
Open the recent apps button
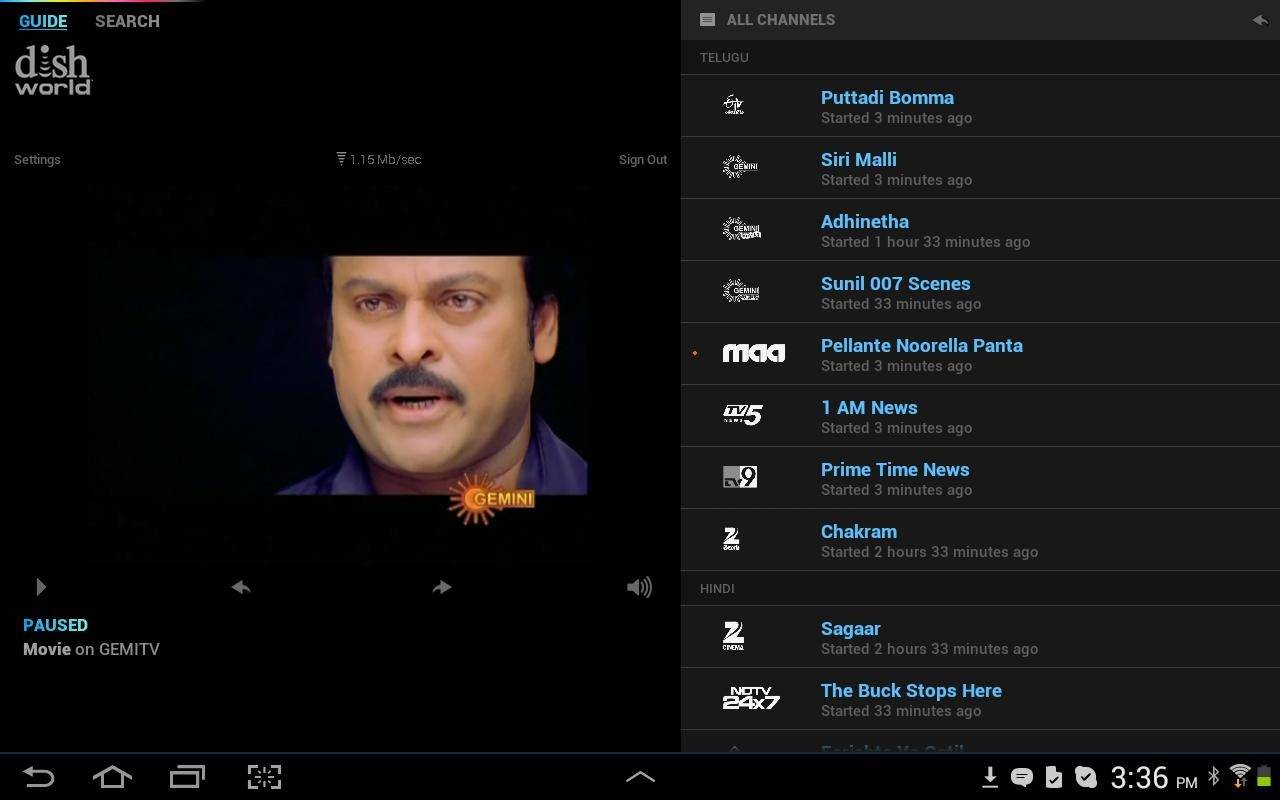click(x=187, y=777)
